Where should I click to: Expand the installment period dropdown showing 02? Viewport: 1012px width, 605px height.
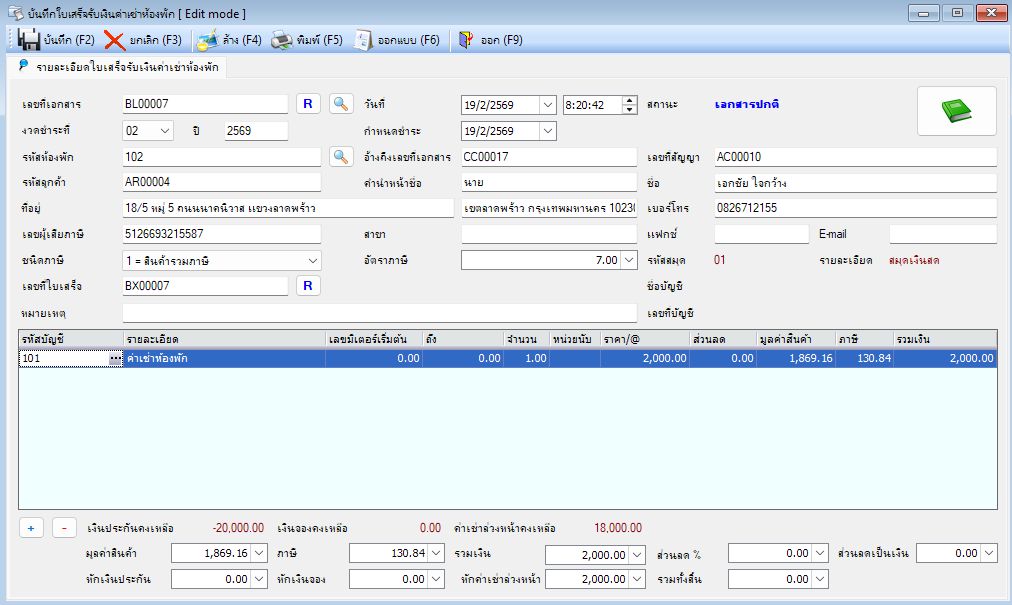tap(165, 130)
